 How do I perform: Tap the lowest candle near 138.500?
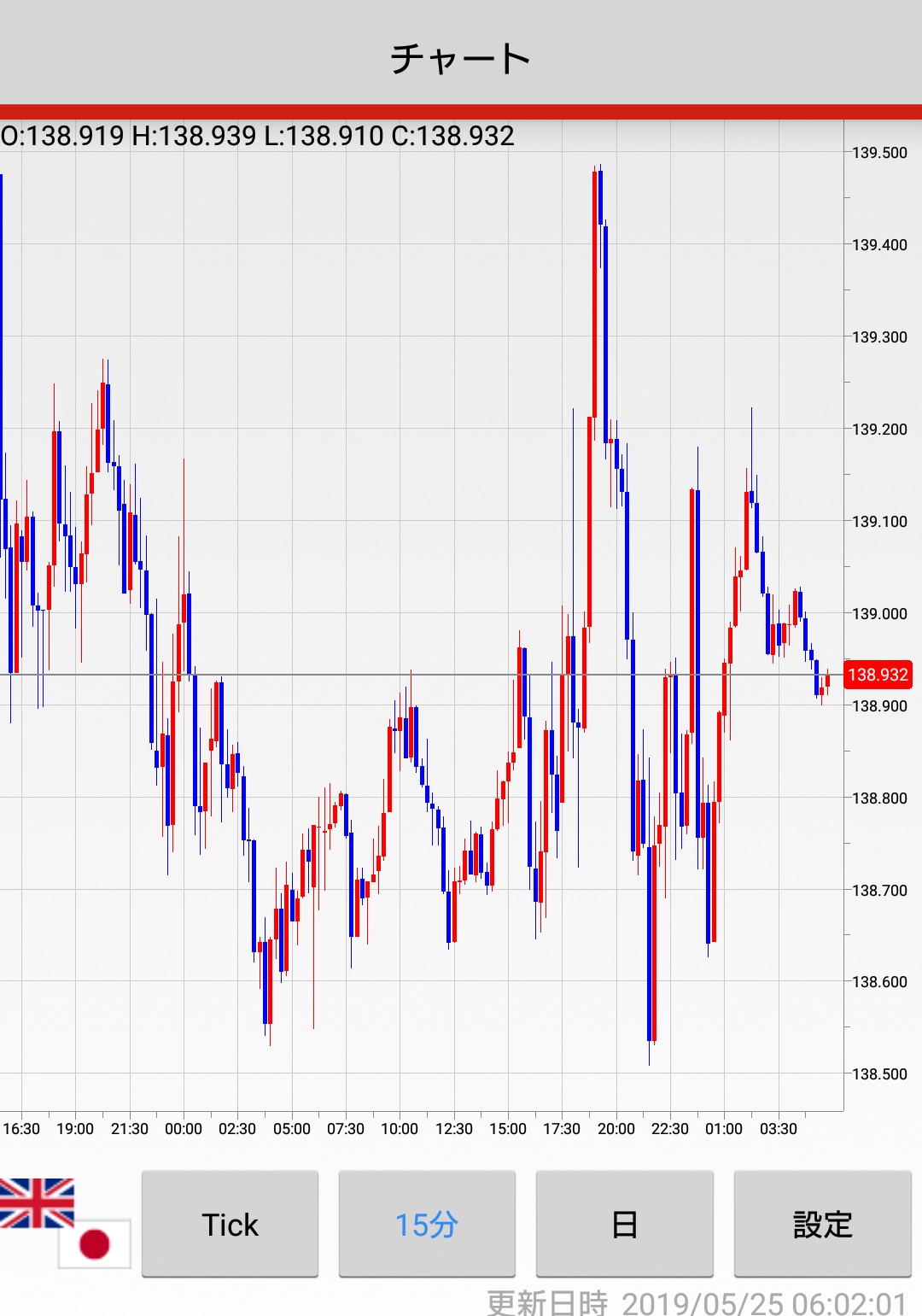(x=651, y=939)
